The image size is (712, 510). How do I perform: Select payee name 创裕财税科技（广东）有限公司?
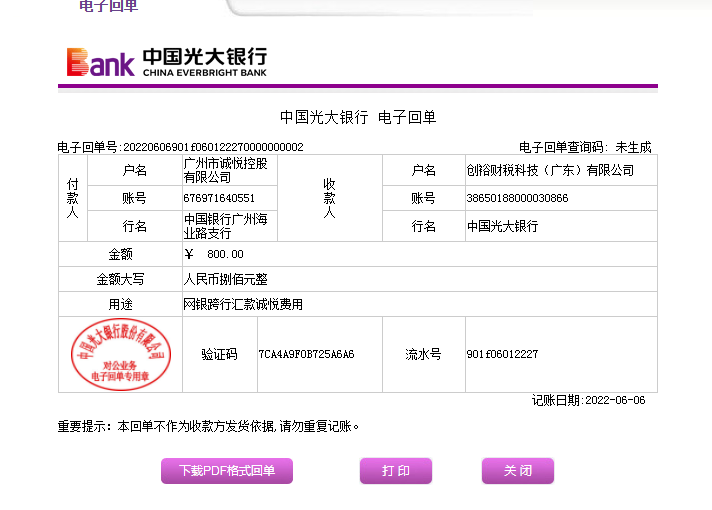(550, 170)
